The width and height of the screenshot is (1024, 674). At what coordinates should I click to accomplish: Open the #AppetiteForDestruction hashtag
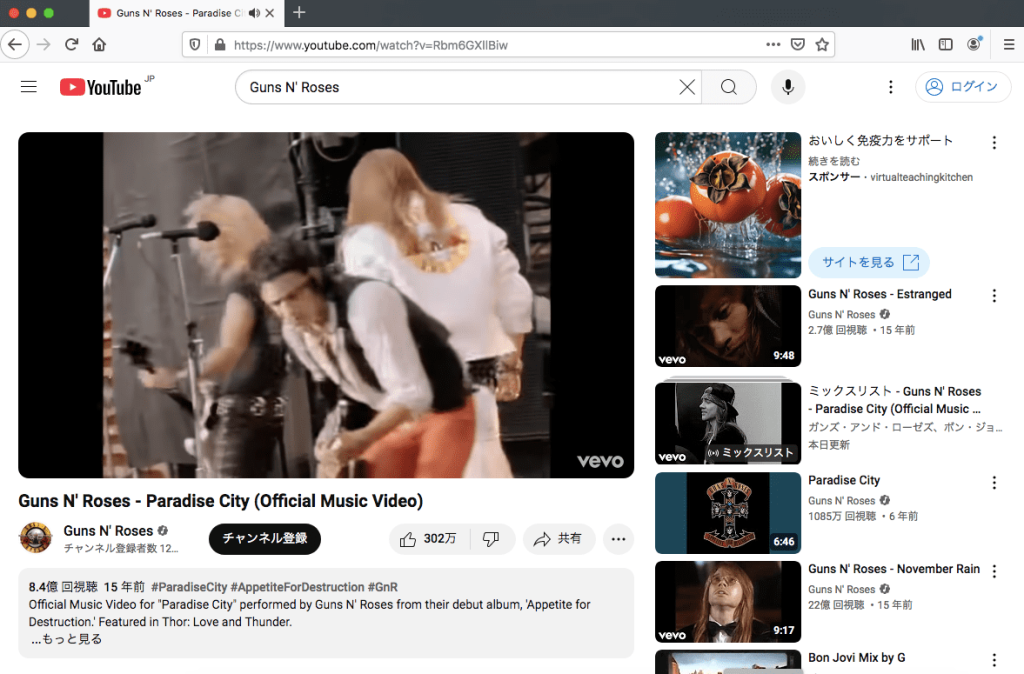(x=297, y=587)
